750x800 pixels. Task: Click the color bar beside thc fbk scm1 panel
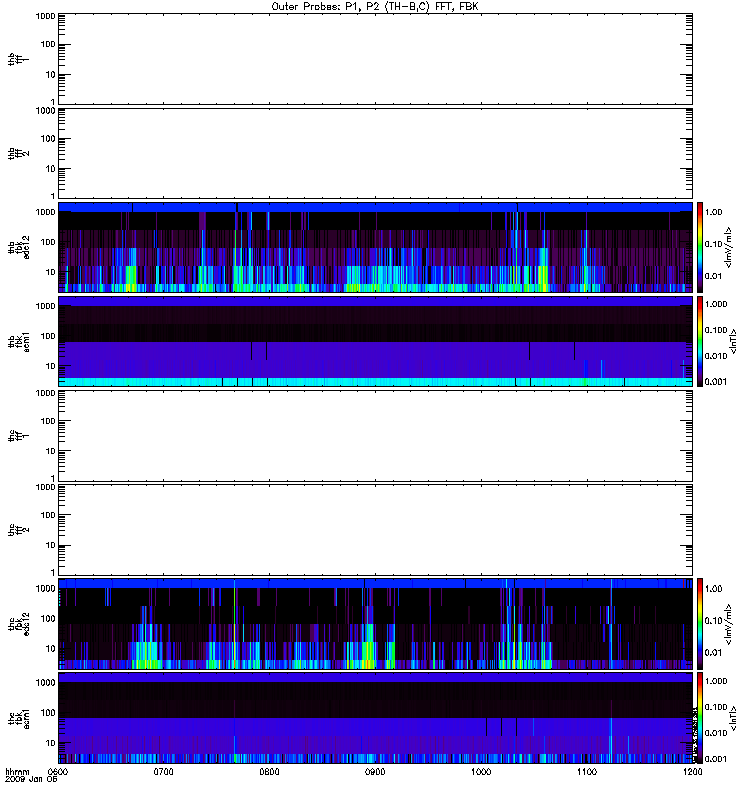click(x=700, y=718)
